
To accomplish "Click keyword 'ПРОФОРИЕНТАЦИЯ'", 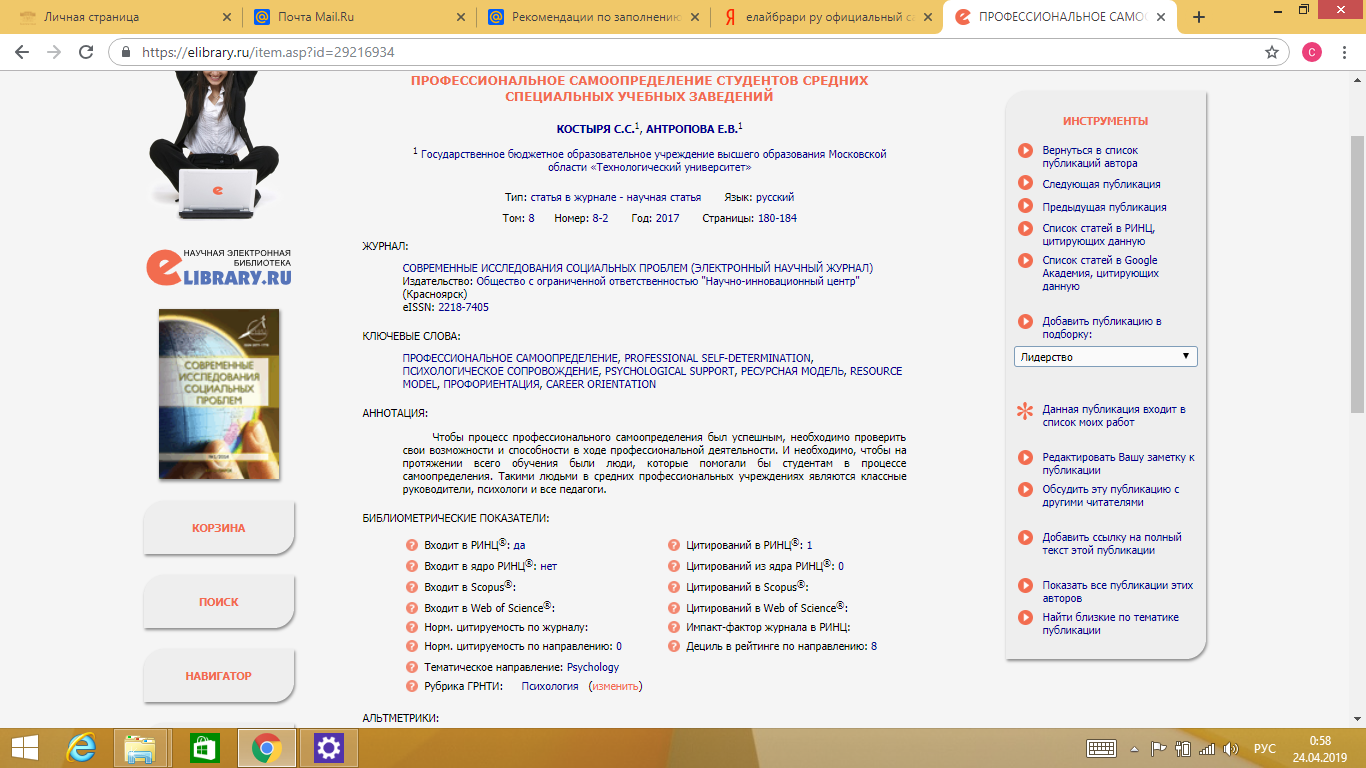I will [490, 384].
